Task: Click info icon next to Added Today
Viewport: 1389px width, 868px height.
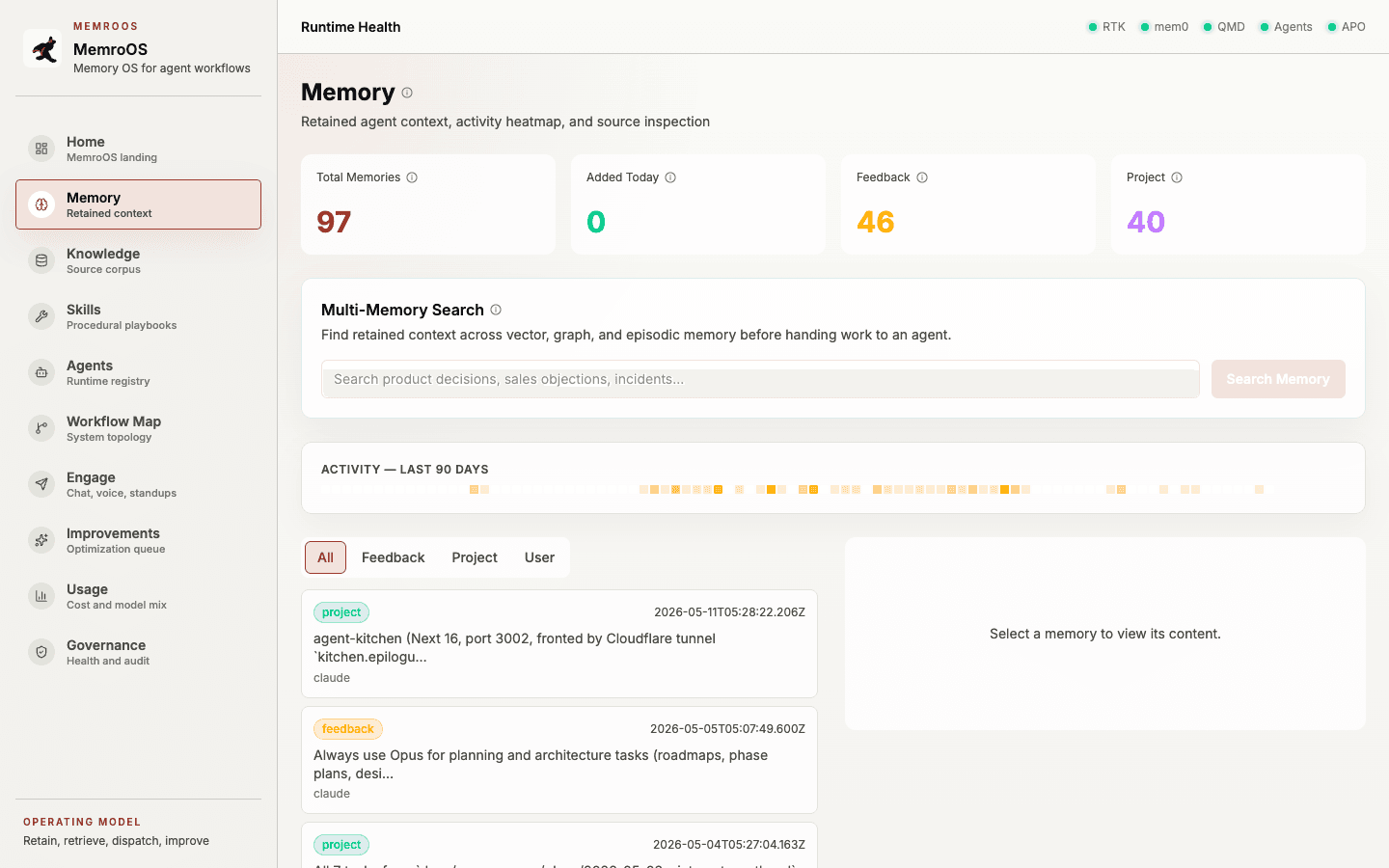Action: [670, 177]
